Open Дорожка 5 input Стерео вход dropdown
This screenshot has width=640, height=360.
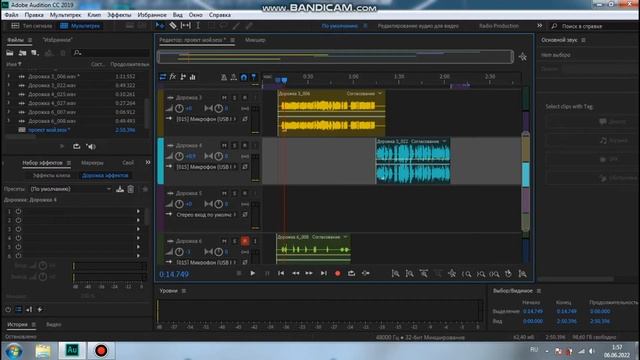(x=207, y=215)
